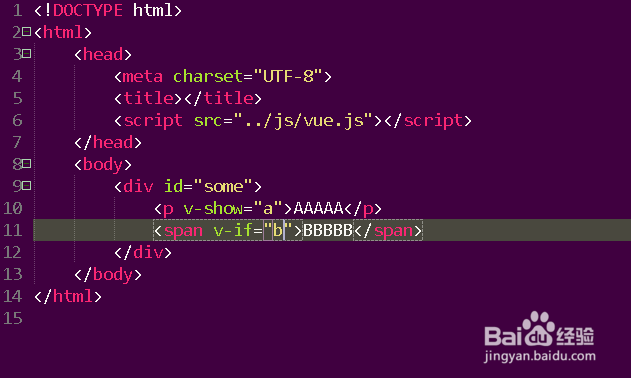Collapse the body tag fold marker
This screenshot has width=631, height=378.
[x=27, y=163]
